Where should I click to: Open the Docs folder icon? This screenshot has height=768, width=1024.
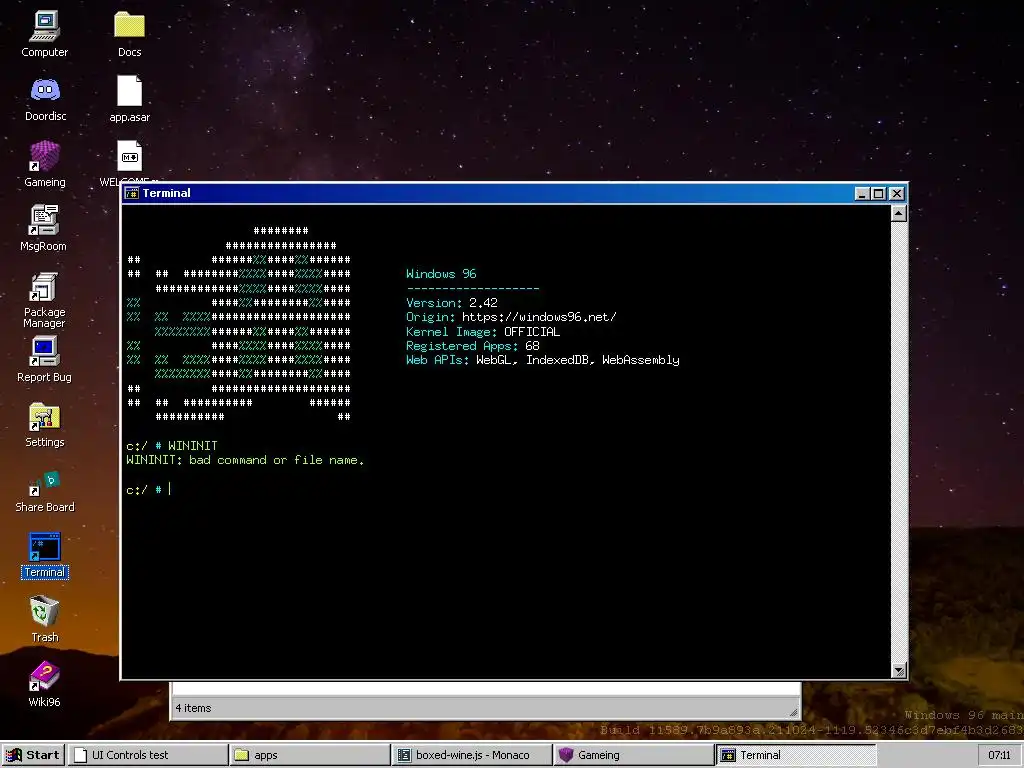tap(129, 34)
